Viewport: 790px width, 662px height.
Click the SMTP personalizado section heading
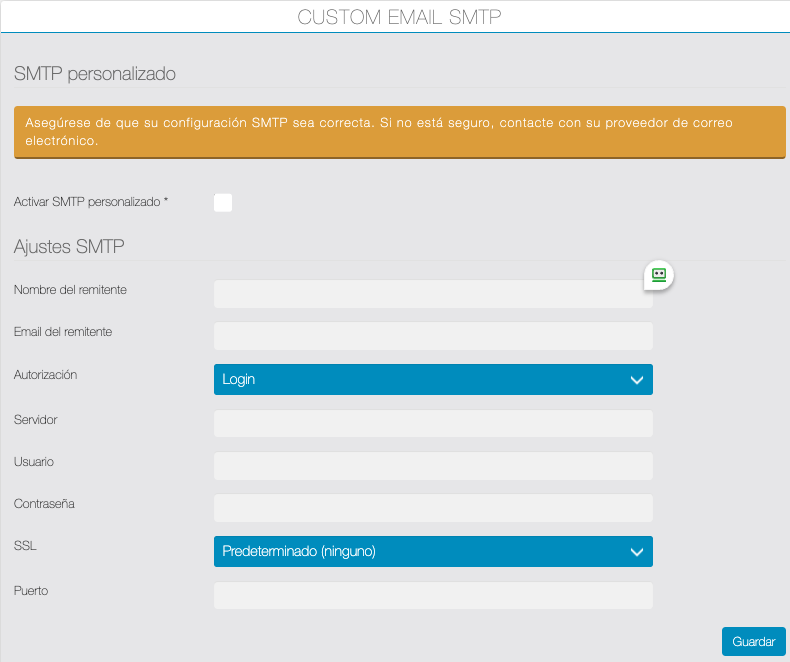point(95,74)
